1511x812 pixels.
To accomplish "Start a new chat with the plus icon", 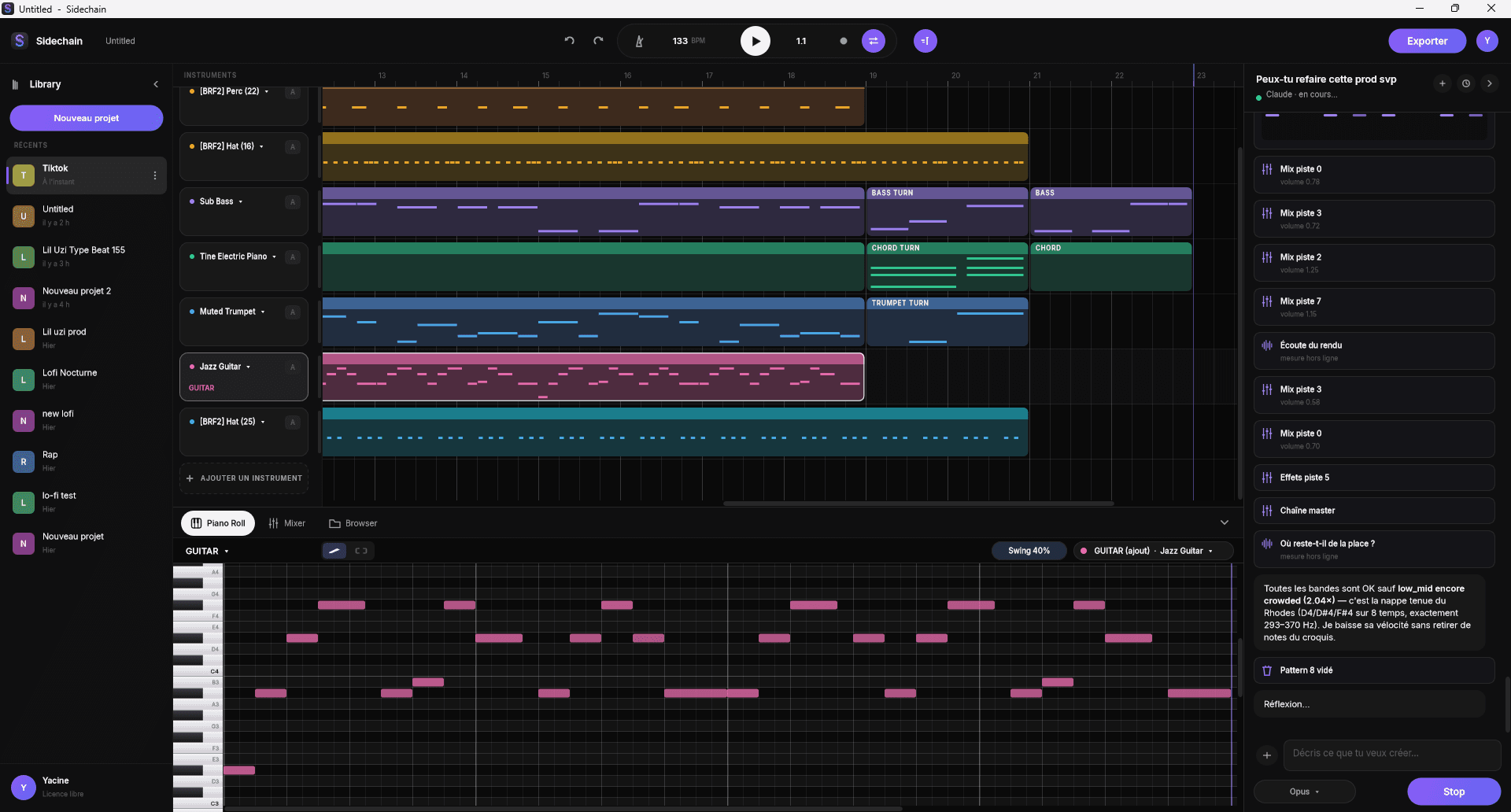I will (x=1442, y=83).
